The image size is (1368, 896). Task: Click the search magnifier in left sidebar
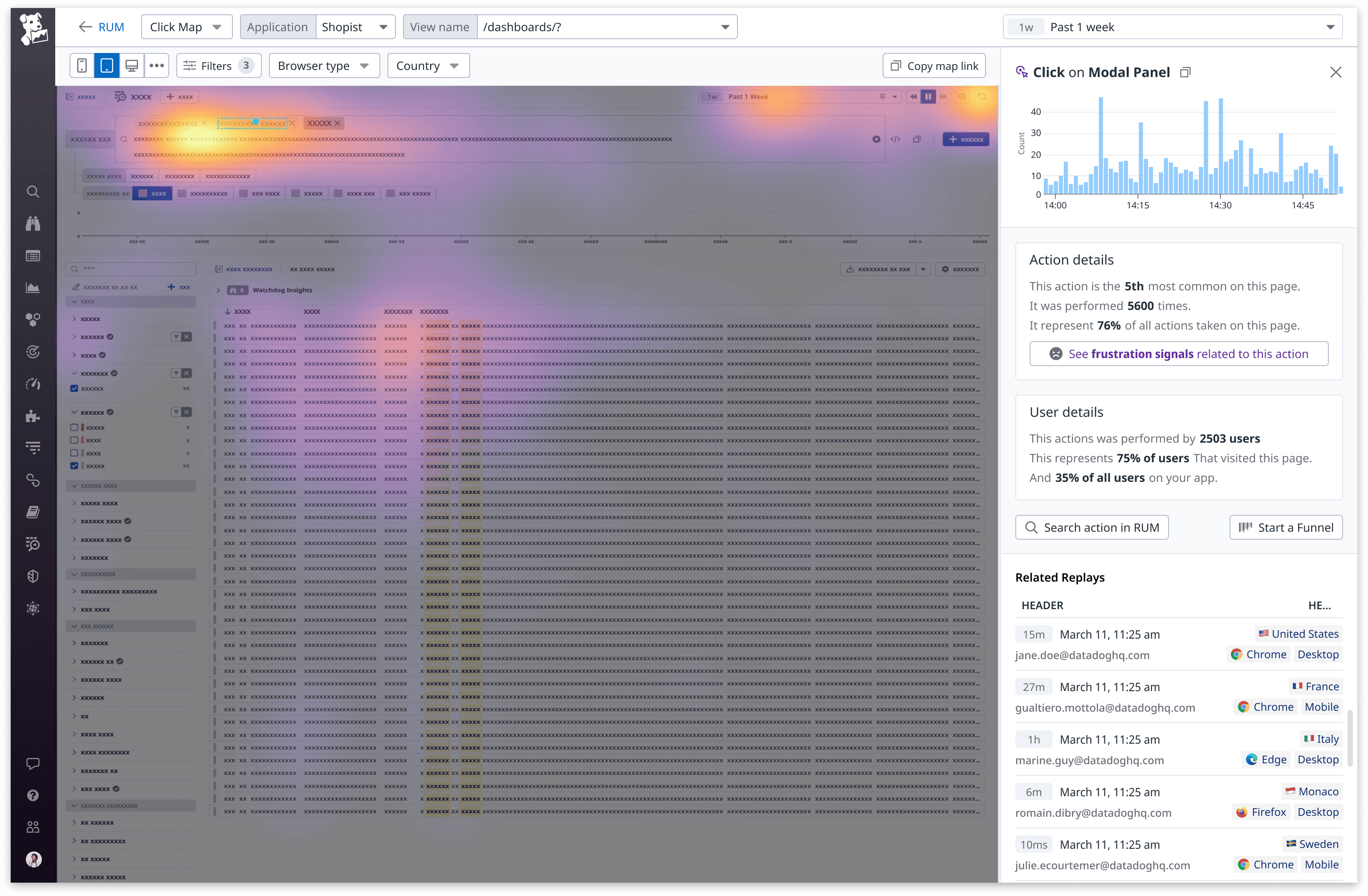point(33,191)
